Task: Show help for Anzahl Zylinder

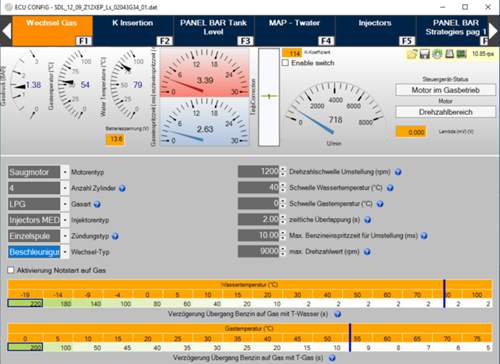Action: point(122,188)
